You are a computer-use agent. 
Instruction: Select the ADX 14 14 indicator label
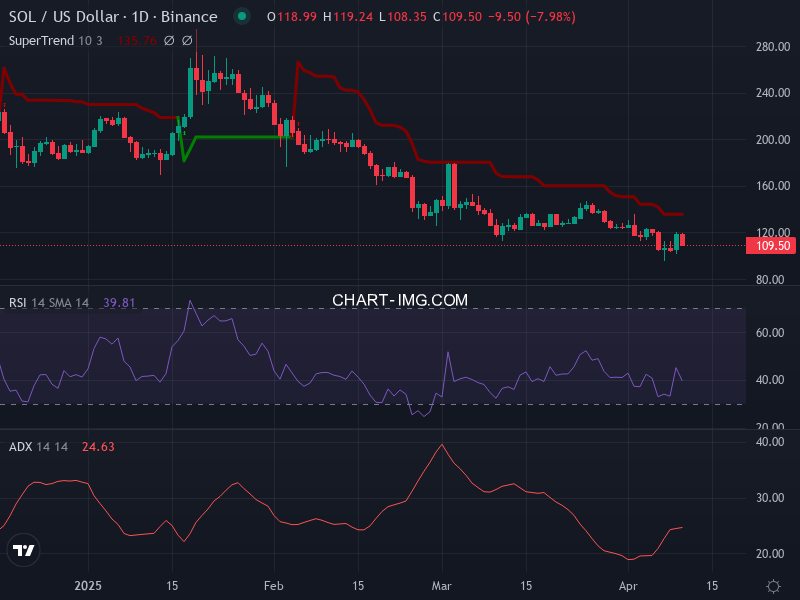(38, 447)
